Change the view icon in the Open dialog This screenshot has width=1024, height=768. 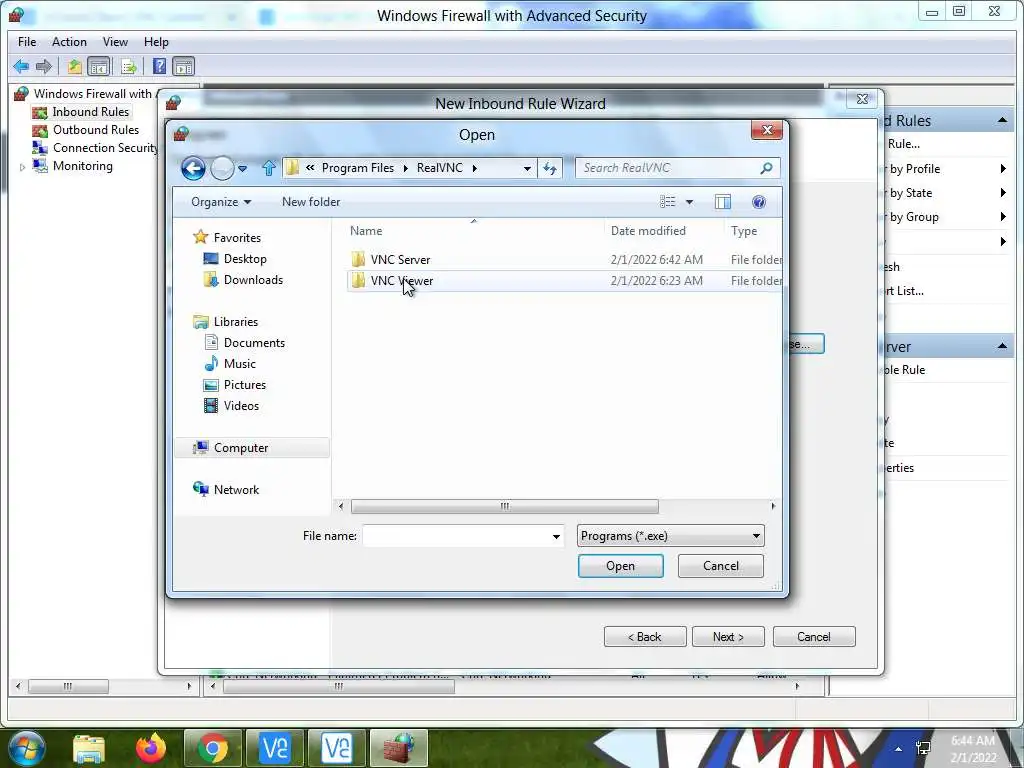tap(667, 202)
